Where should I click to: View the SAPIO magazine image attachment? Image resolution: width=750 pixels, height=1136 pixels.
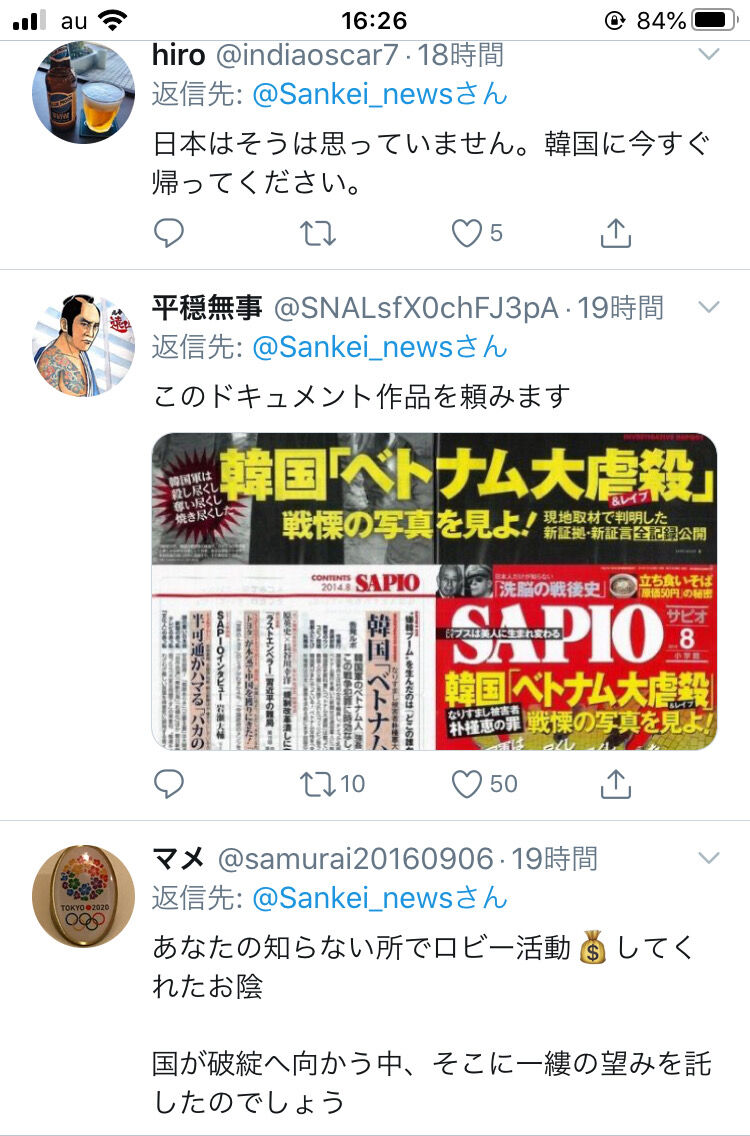(x=434, y=591)
